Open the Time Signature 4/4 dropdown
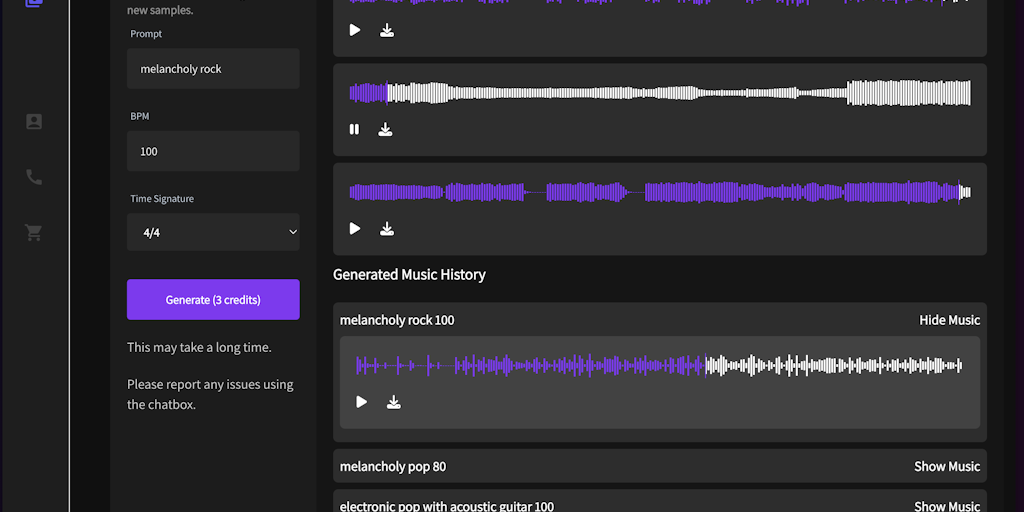 click(x=213, y=232)
